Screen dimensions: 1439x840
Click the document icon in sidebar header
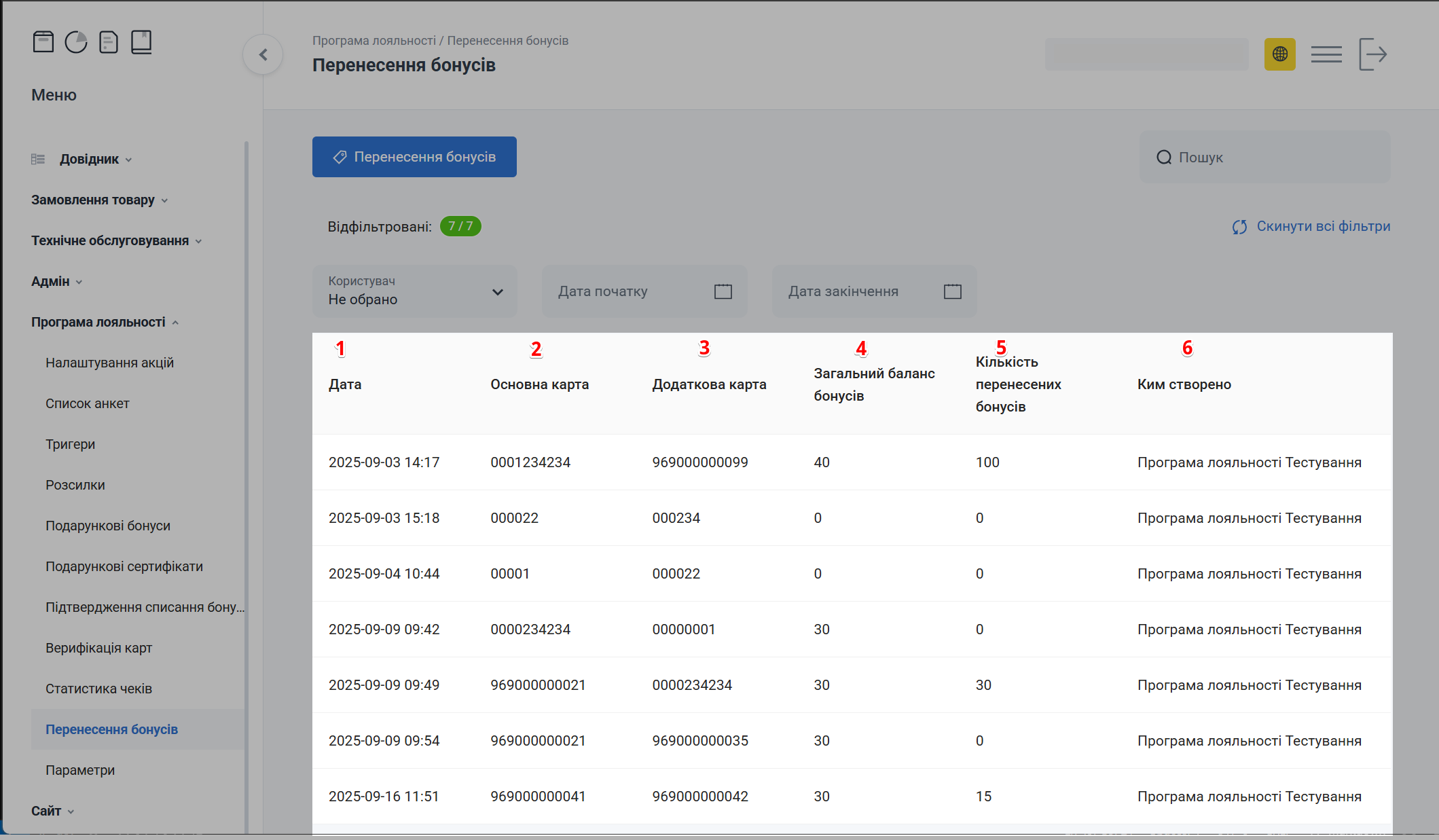(x=109, y=42)
